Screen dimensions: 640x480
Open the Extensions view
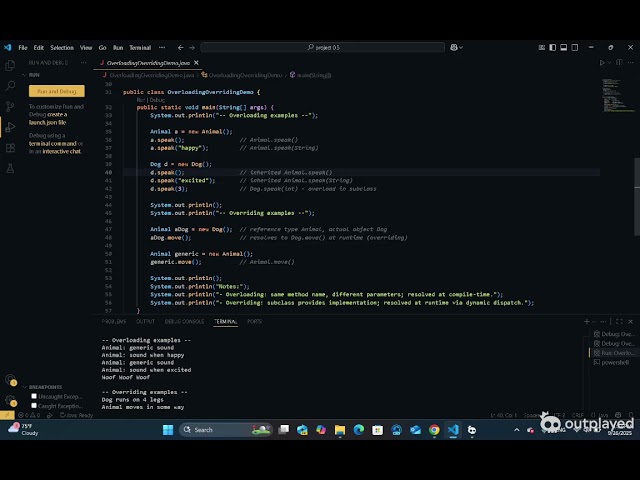coord(10,147)
